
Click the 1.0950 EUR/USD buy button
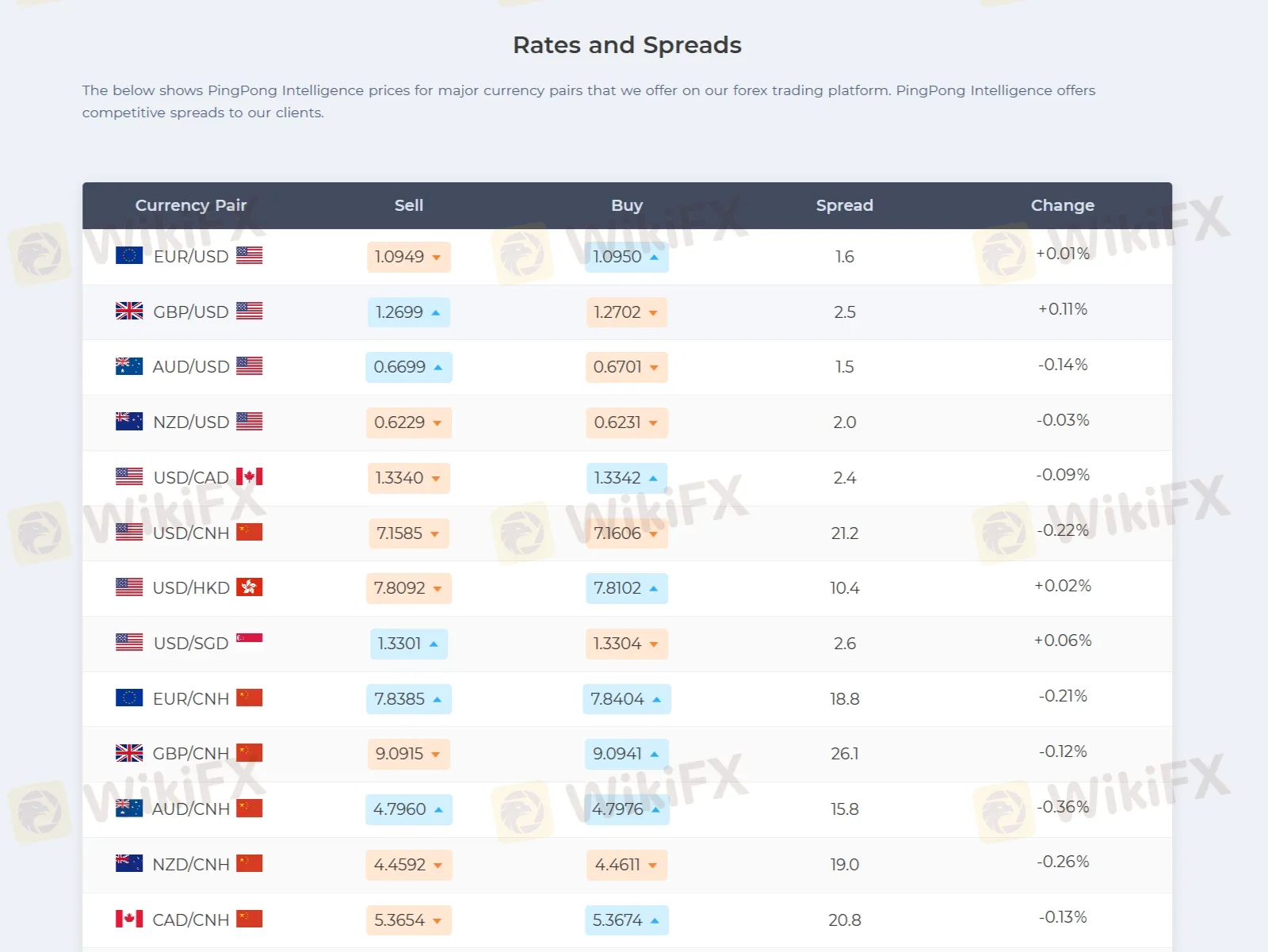626,257
